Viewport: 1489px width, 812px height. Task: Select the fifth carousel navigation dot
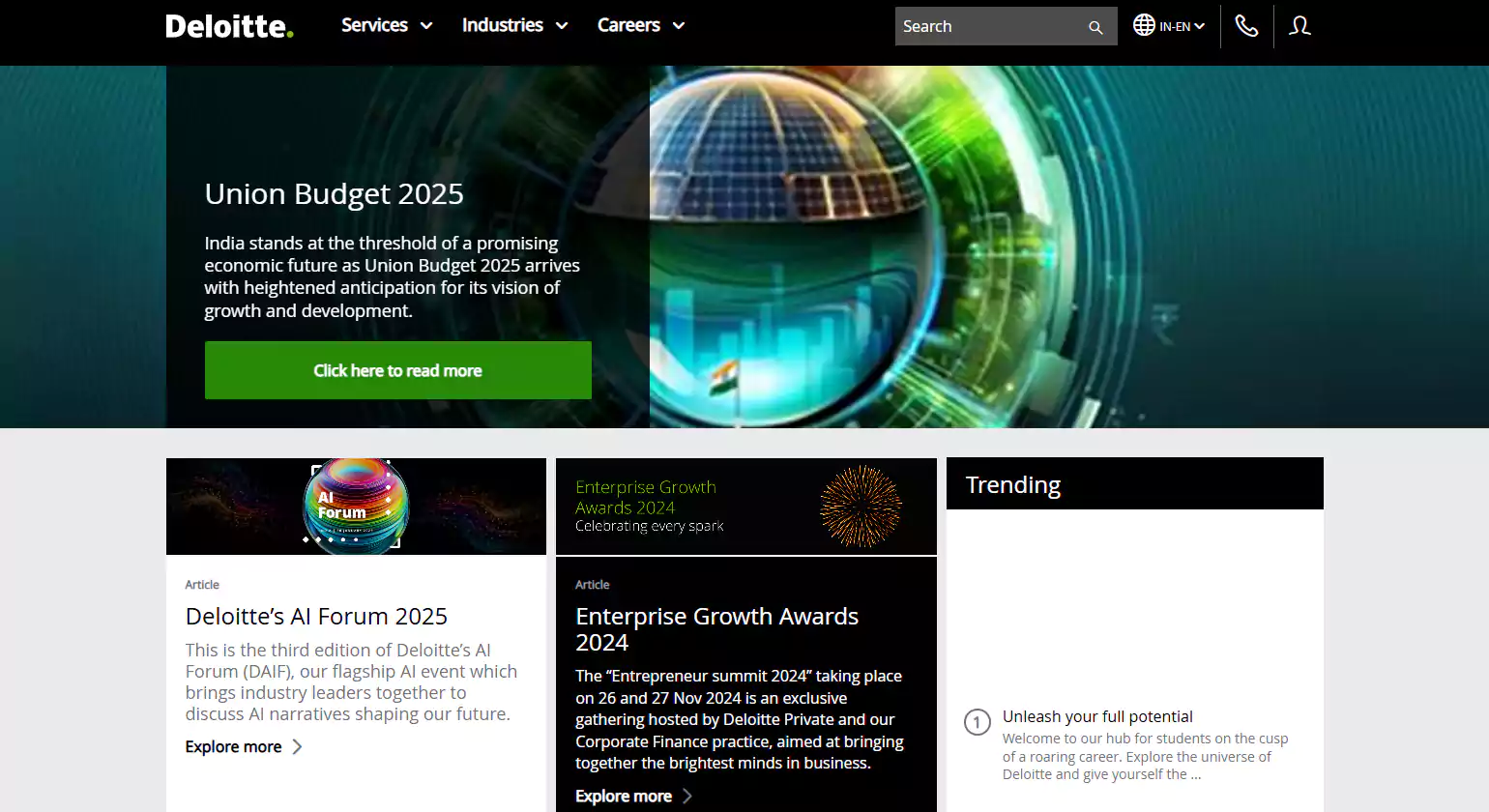point(356,539)
